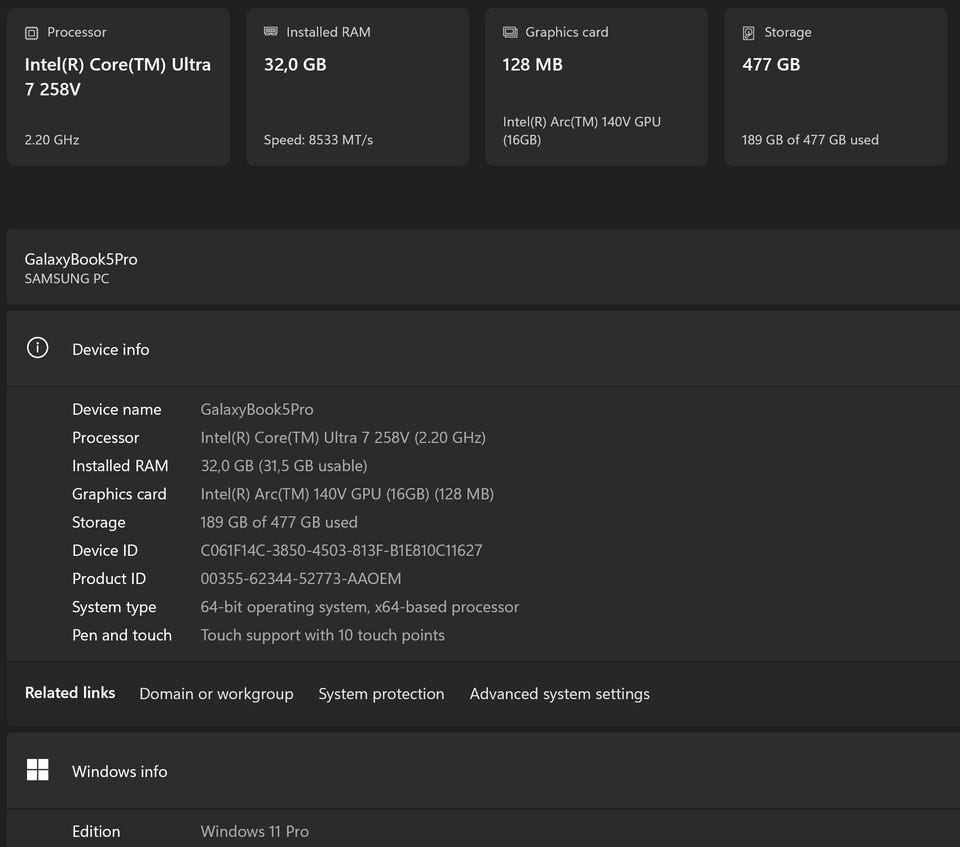Click Touch support with 10 touch points
Screen dimensions: 960x847
tap(322, 635)
